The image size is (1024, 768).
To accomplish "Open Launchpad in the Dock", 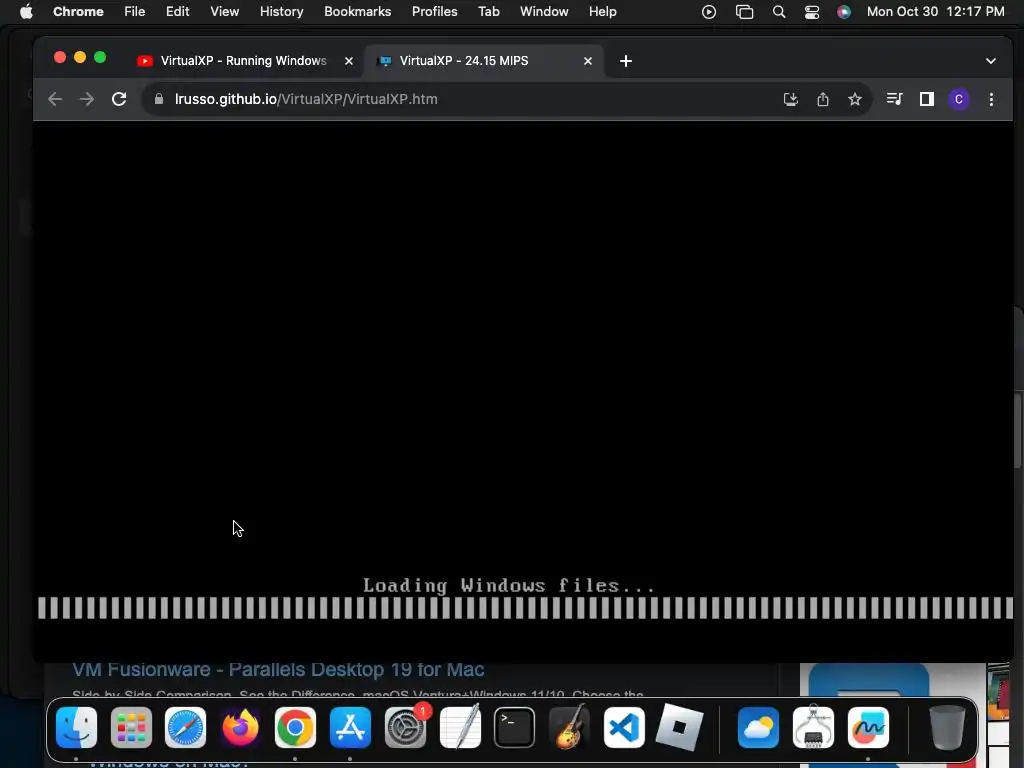I will coord(131,727).
